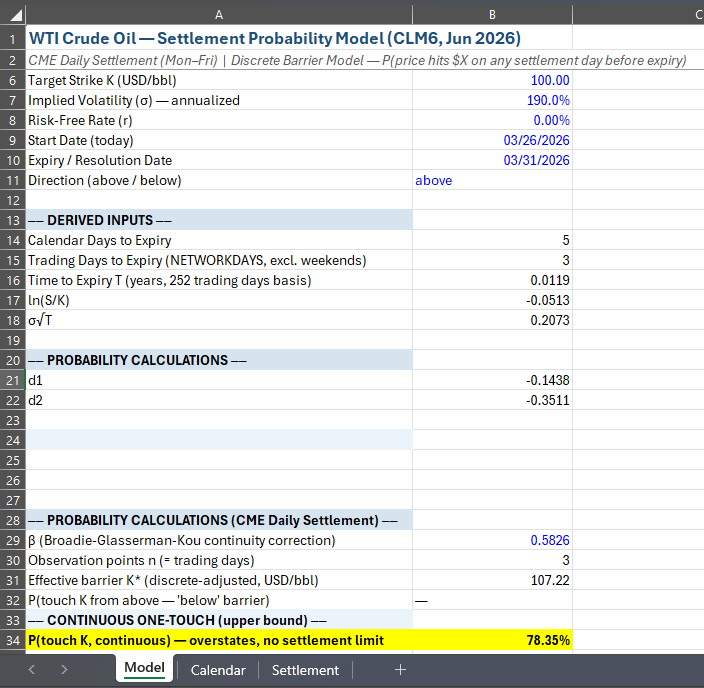This screenshot has width=704, height=688.
Task: Click 'Calendar Days to Expiry' label
Action: pyautogui.click(x=100, y=240)
